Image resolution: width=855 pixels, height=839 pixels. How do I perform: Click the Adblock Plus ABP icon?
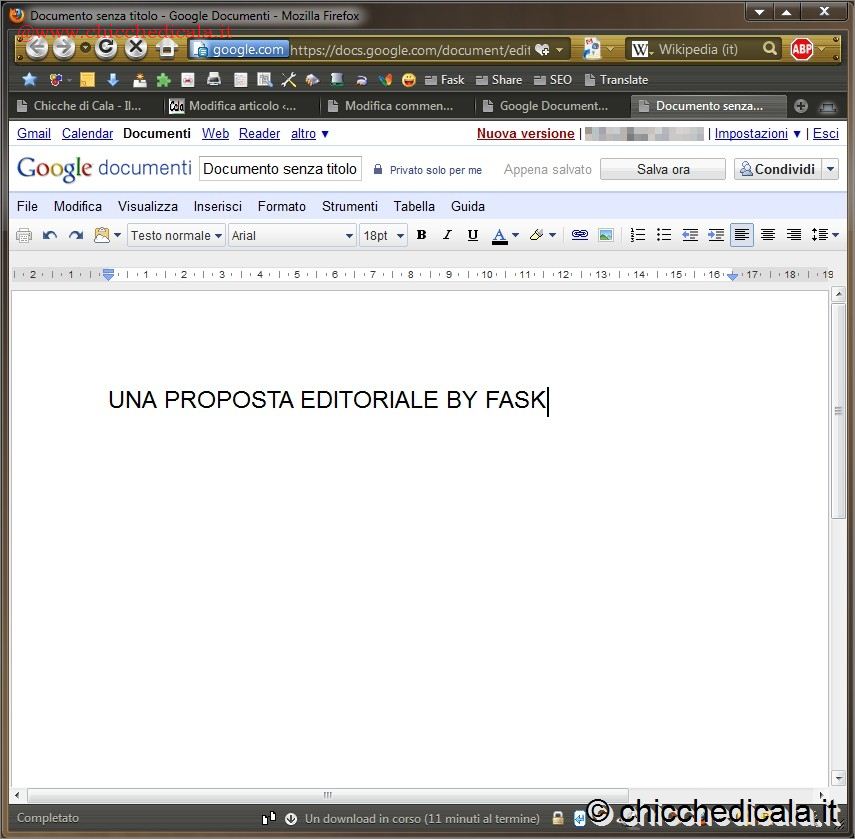click(x=802, y=48)
